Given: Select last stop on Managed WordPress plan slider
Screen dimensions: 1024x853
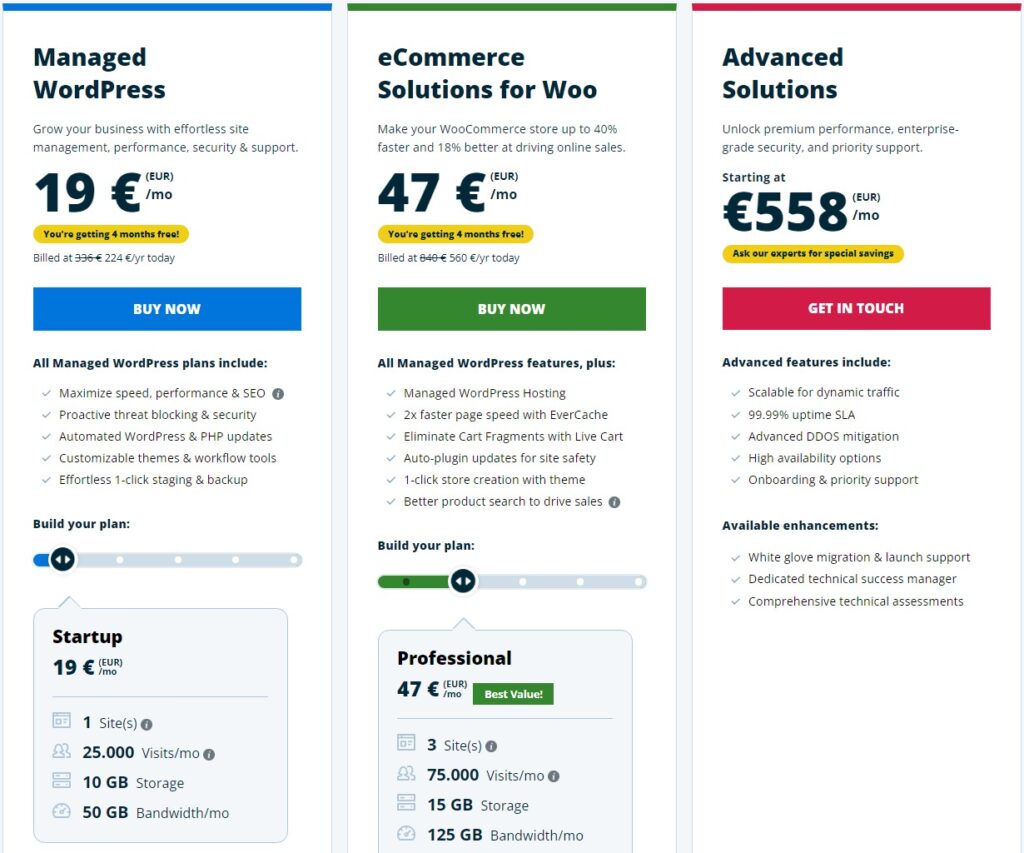Looking at the screenshot, I should pos(294,560).
